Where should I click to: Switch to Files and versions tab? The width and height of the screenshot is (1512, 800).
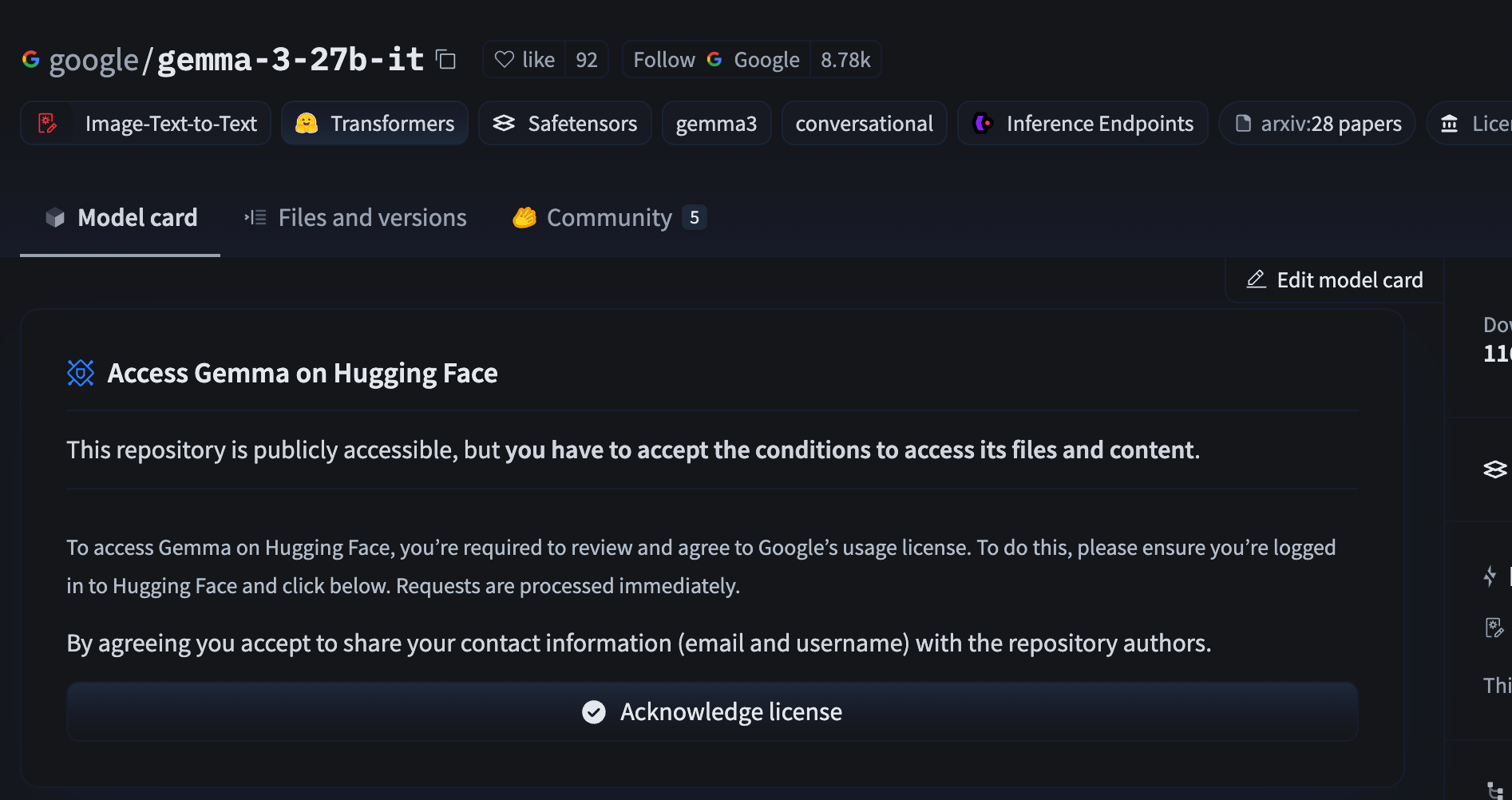[x=355, y=217]
